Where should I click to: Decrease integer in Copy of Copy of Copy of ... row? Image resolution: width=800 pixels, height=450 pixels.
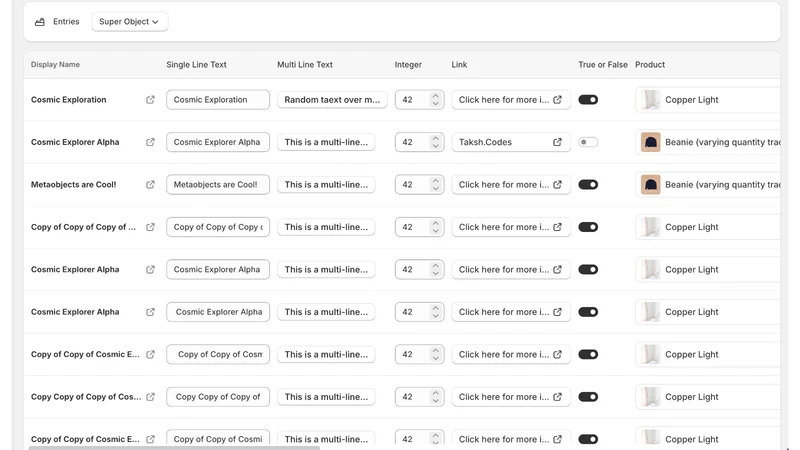[x=435, y=231]
